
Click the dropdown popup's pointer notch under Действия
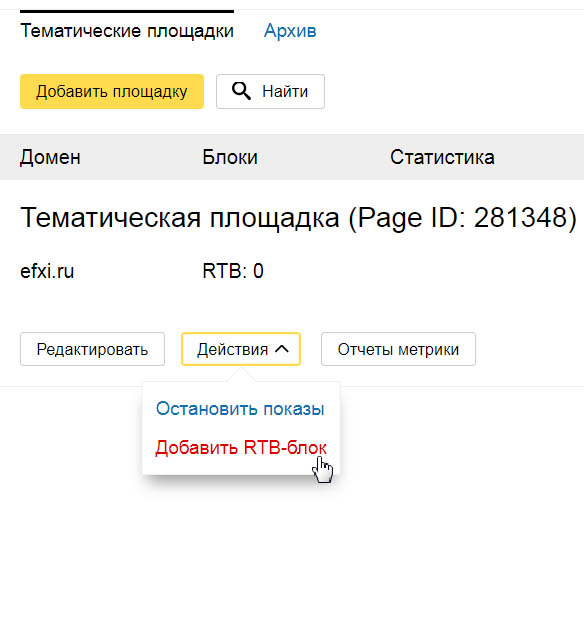pyautogui.click(x=241, y=376)
